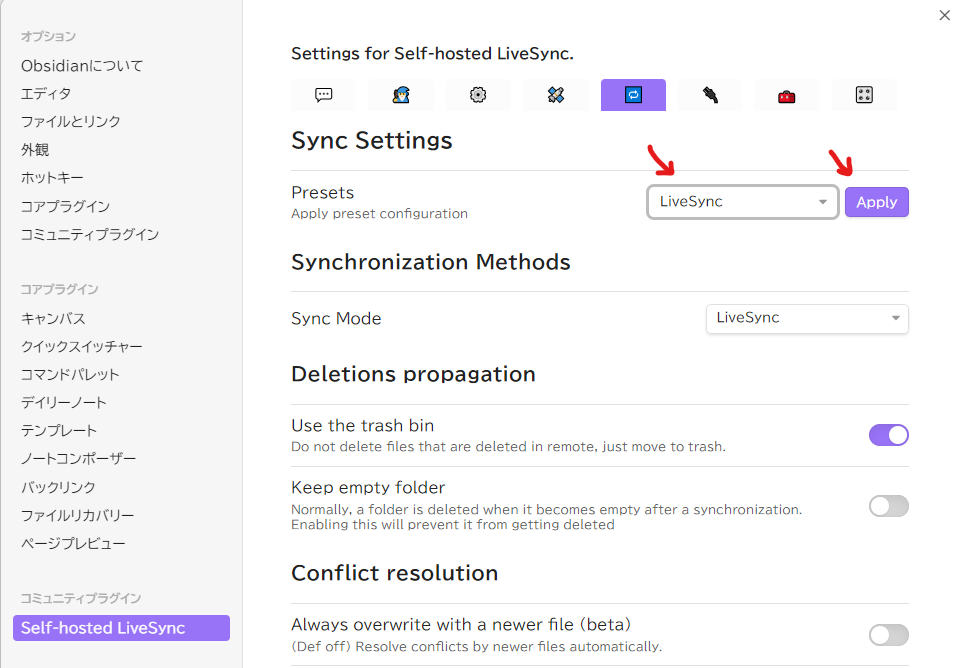
Task: Open the speech bubble change log tab
Action: click(323, 95)
